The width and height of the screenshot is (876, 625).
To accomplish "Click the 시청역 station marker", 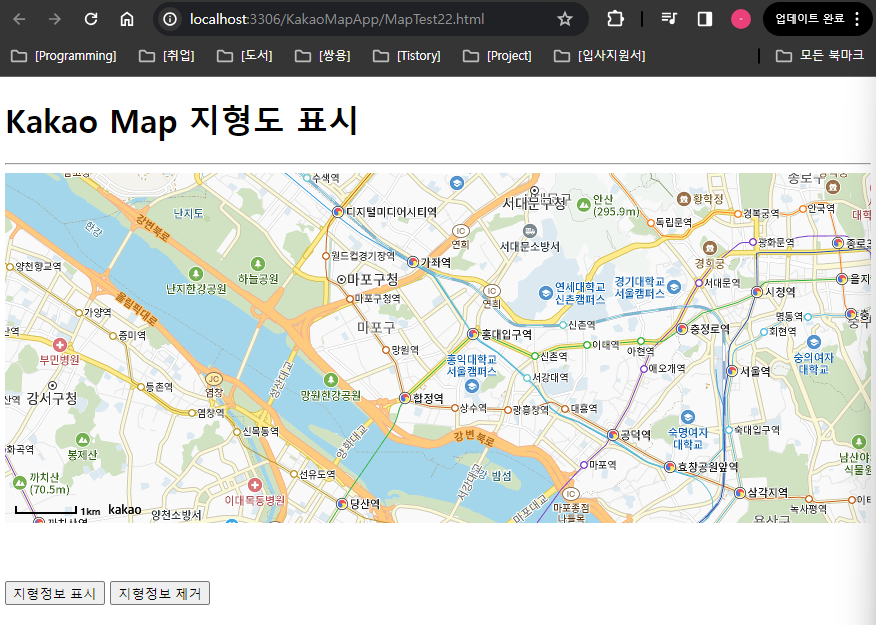I will pos(756,292).
